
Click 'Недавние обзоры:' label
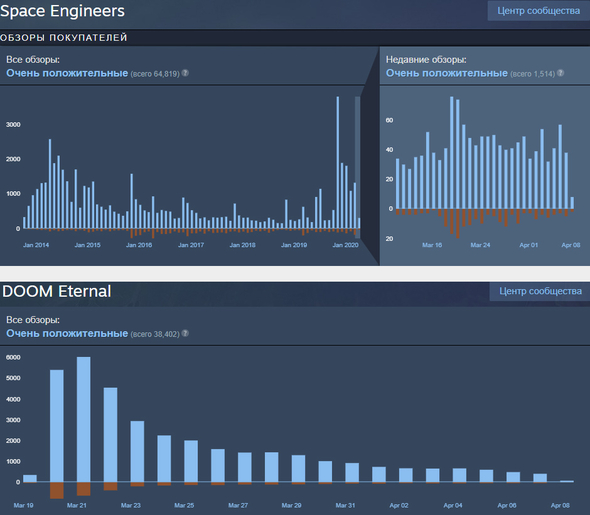click(426, 59)
